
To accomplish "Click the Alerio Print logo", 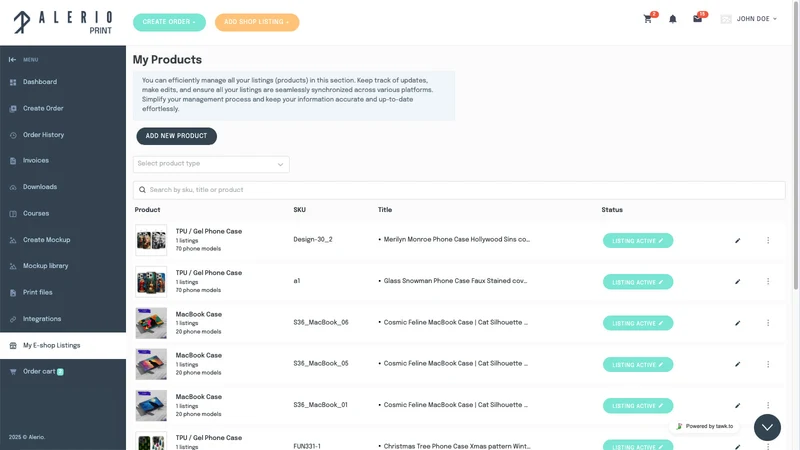I will [x=62, y=22].
